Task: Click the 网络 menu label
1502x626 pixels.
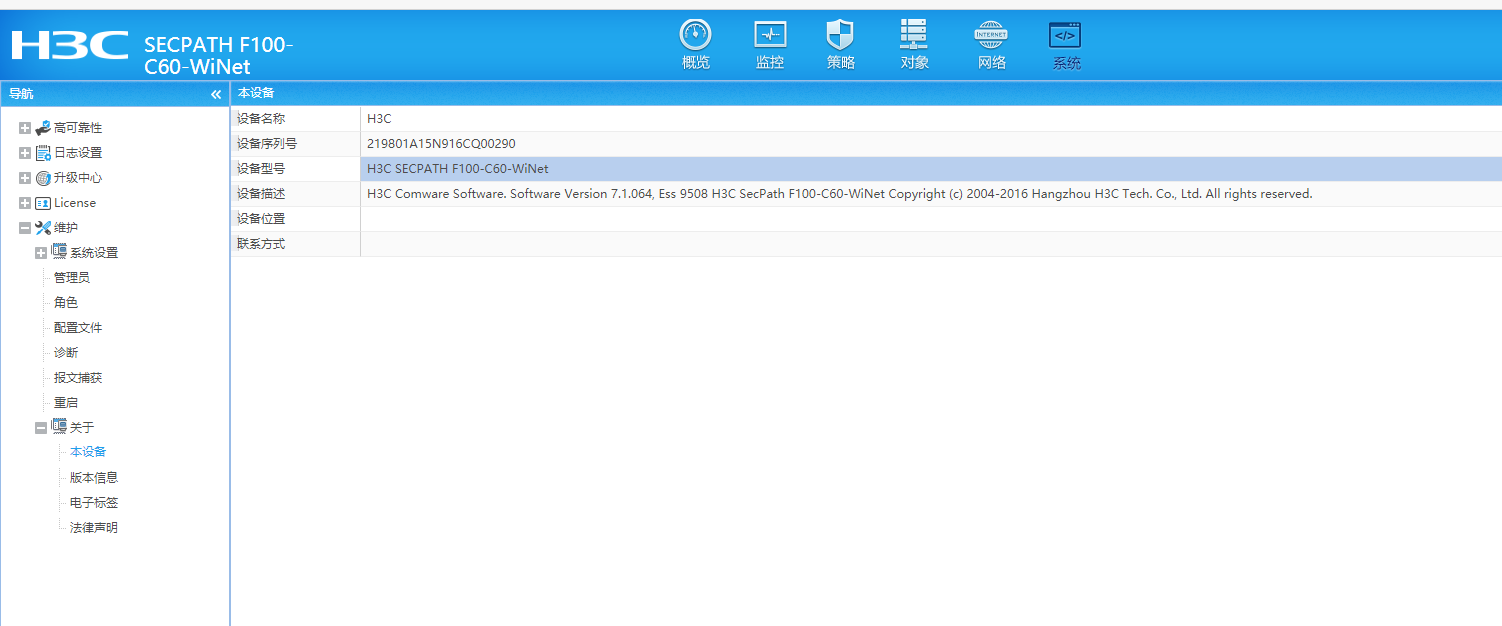Action: coord(992,63)
